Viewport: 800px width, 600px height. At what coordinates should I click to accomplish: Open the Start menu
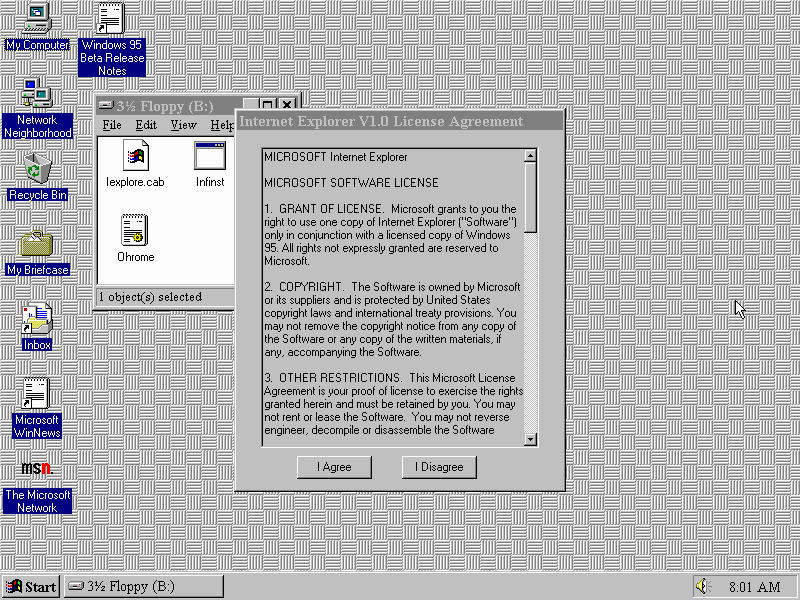[x=31, y=586]
